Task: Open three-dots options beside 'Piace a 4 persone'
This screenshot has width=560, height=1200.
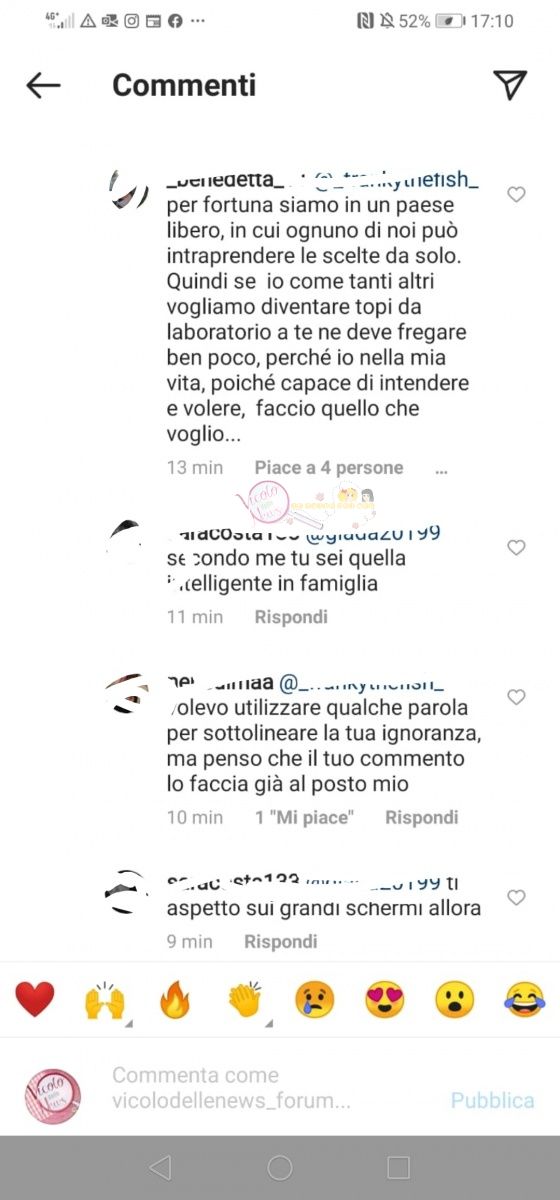Action: [442, 469]
